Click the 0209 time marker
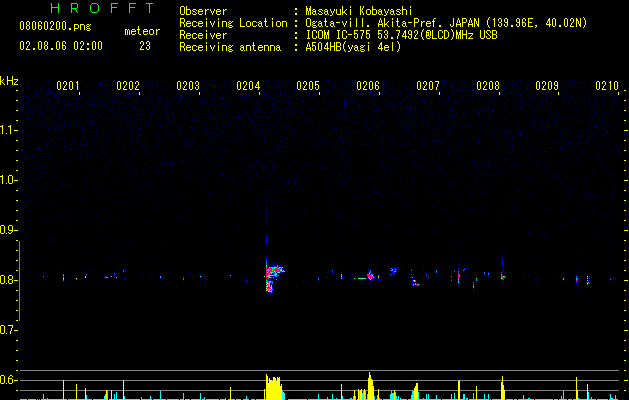 547,86
